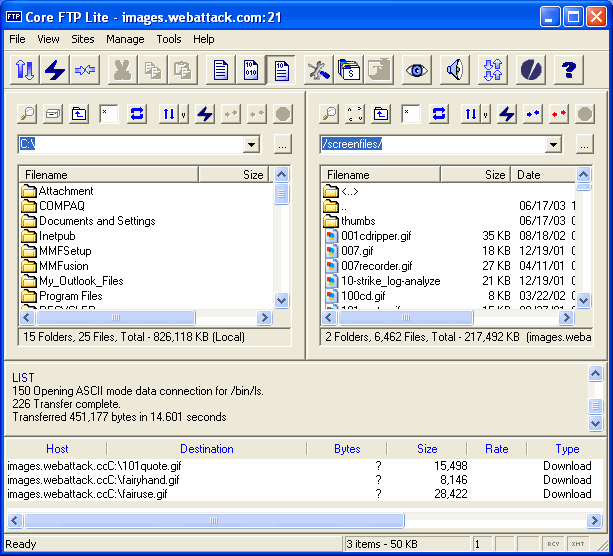Click the local panel stop octagon icon
This screenshot has width=613, height=556.
point(283,114)
